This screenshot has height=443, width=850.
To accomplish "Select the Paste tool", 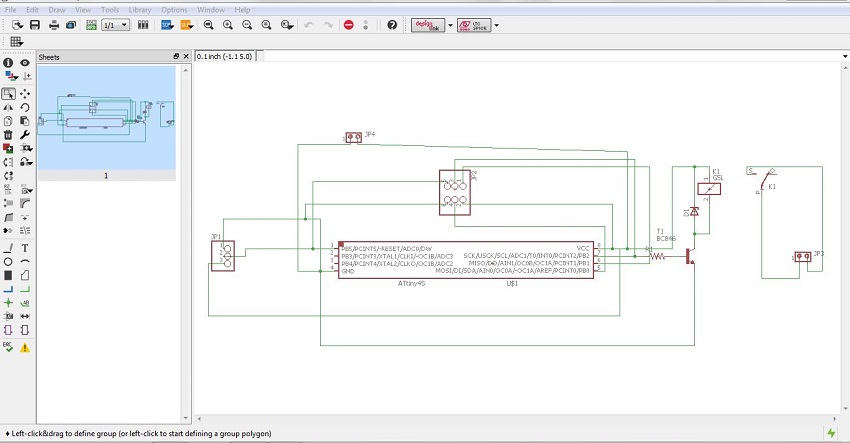I will [x=25, y=121].
